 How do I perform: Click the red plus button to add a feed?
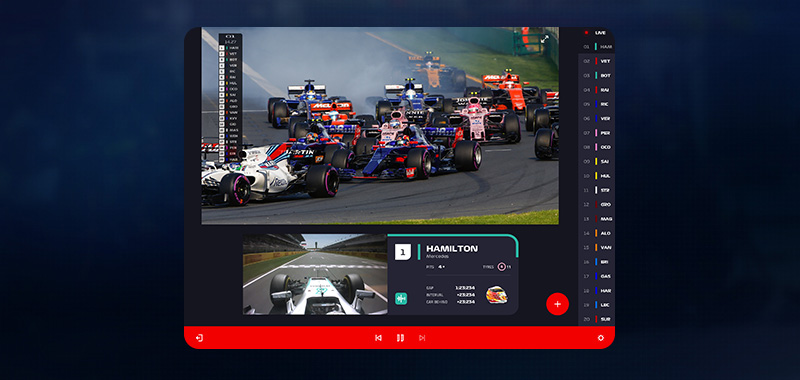pos(557,304)
